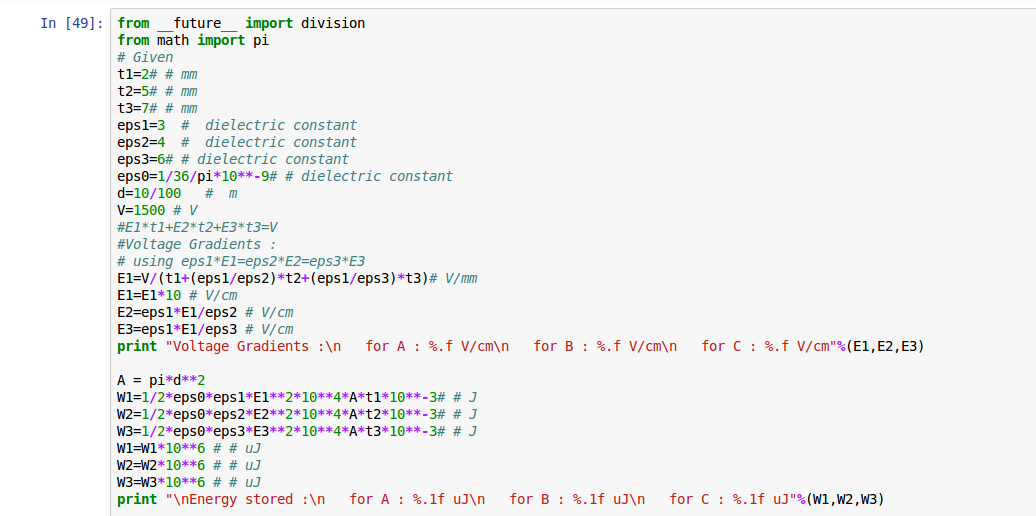
Task: Click the 'from __future__ import division' line
Action: [240, 23]
